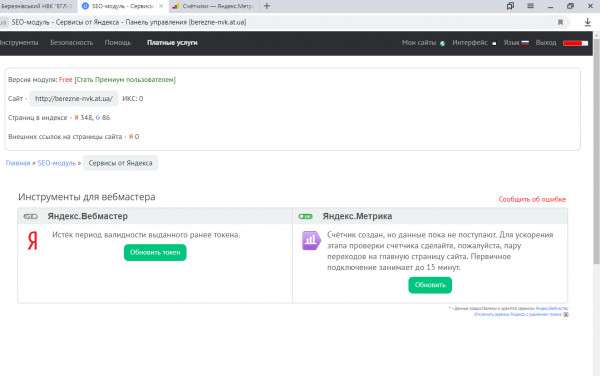Open Яндекс.Вебмастер footnote link
The image size is (600, 376).
pos(552,308)
